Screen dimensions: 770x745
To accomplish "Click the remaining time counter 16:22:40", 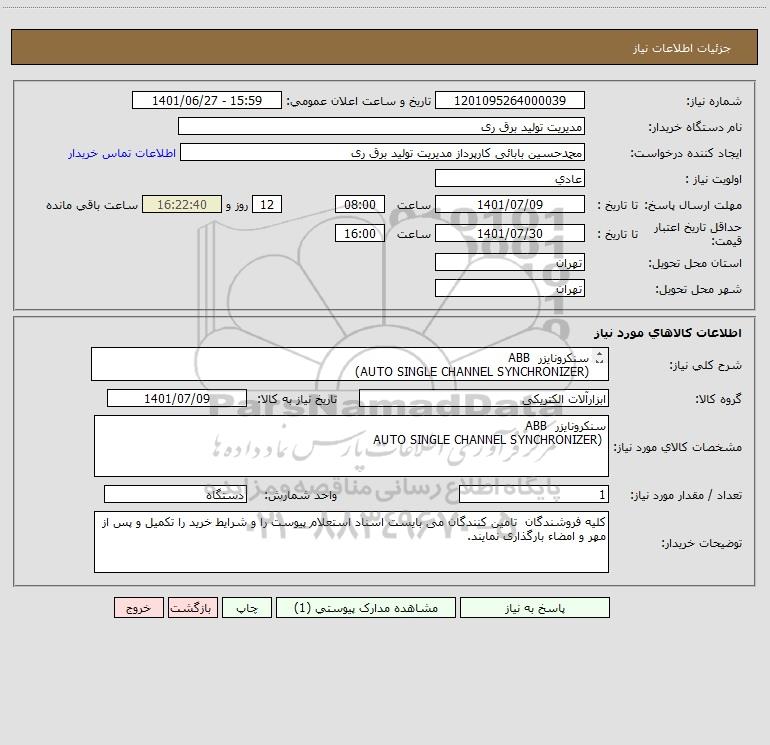I will (182, 204).
